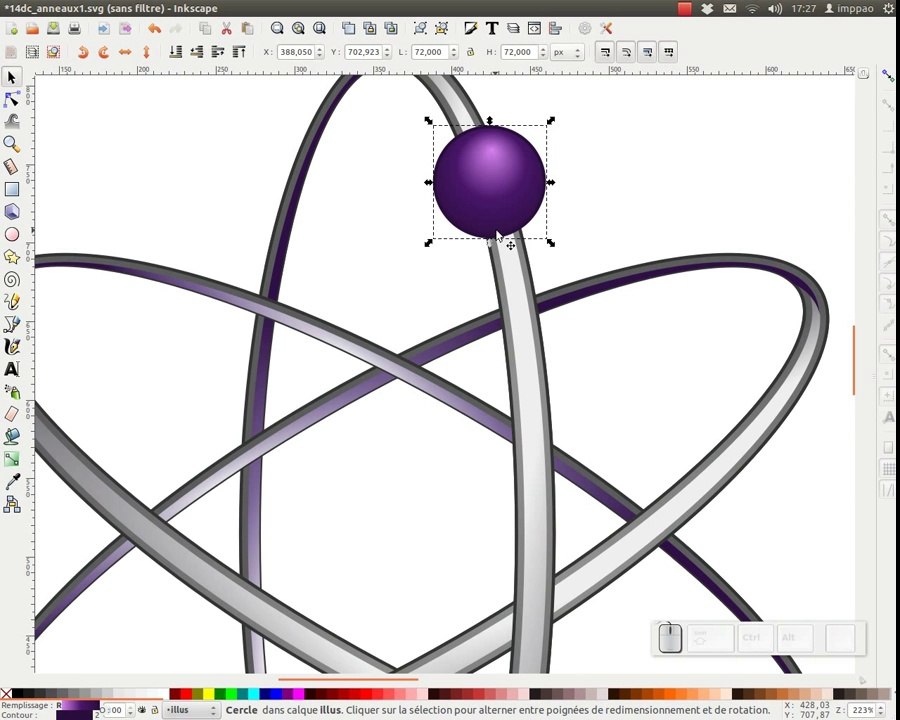Toggle current layer lock
Viewport: 900px width, 720px height.
tap(154, 710)
